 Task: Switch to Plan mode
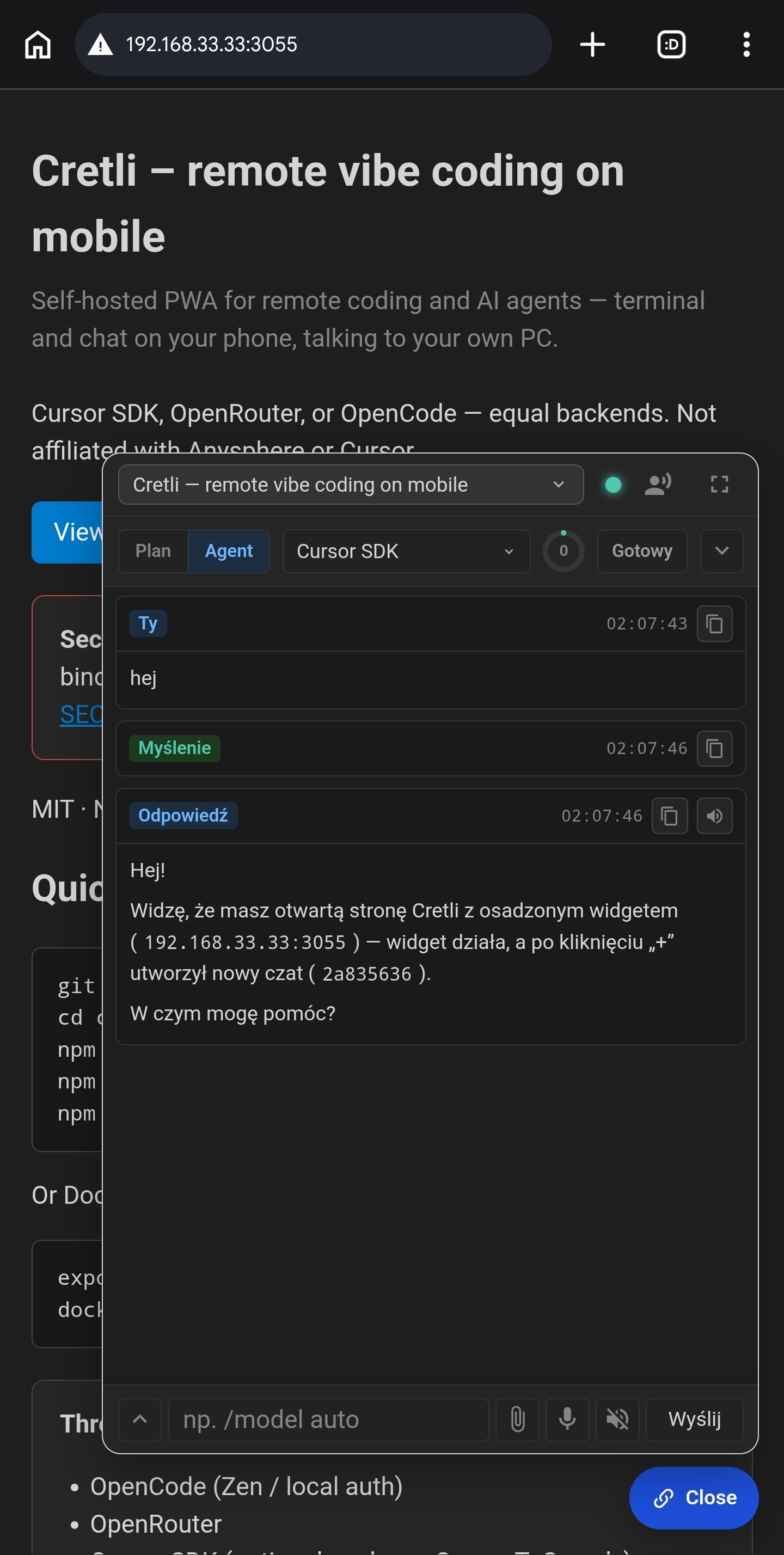click(x=154, y=551)
